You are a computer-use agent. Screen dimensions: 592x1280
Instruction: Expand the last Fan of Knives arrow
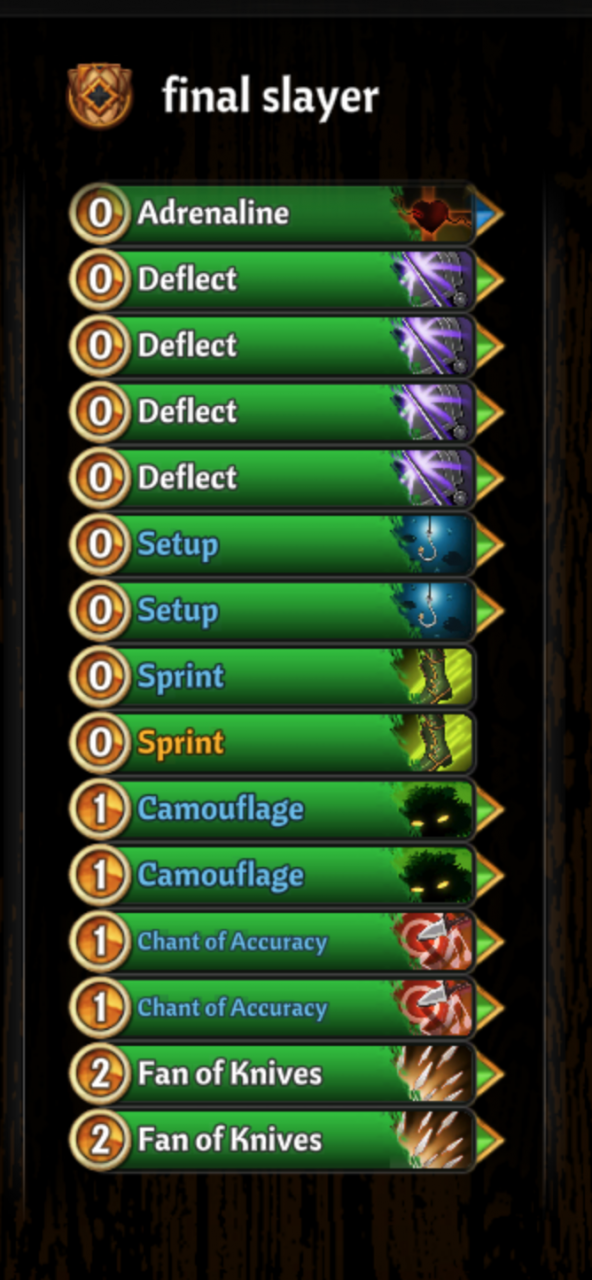point(489,1140)
